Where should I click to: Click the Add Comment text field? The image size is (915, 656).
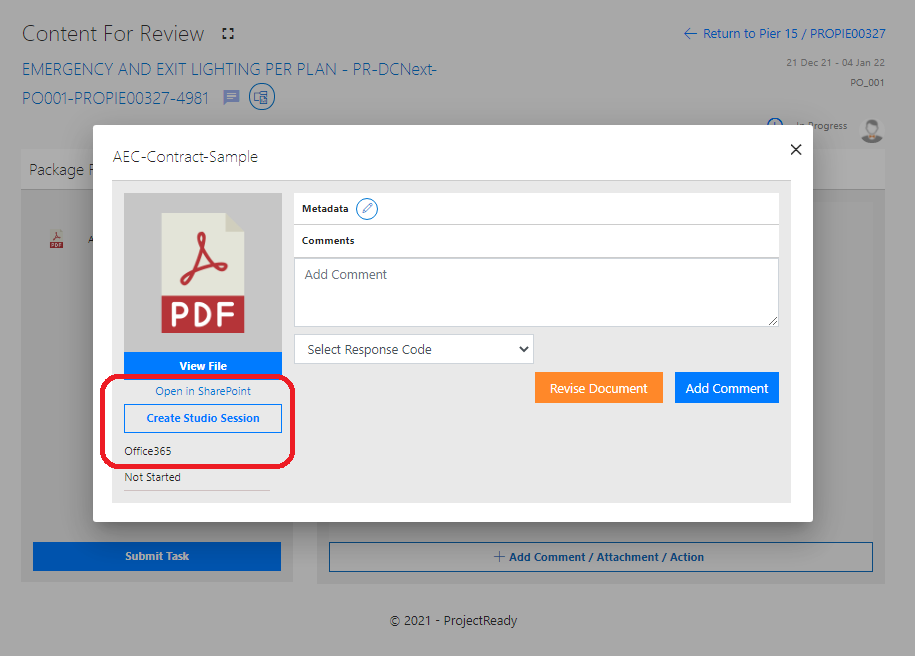pos(536,292)
